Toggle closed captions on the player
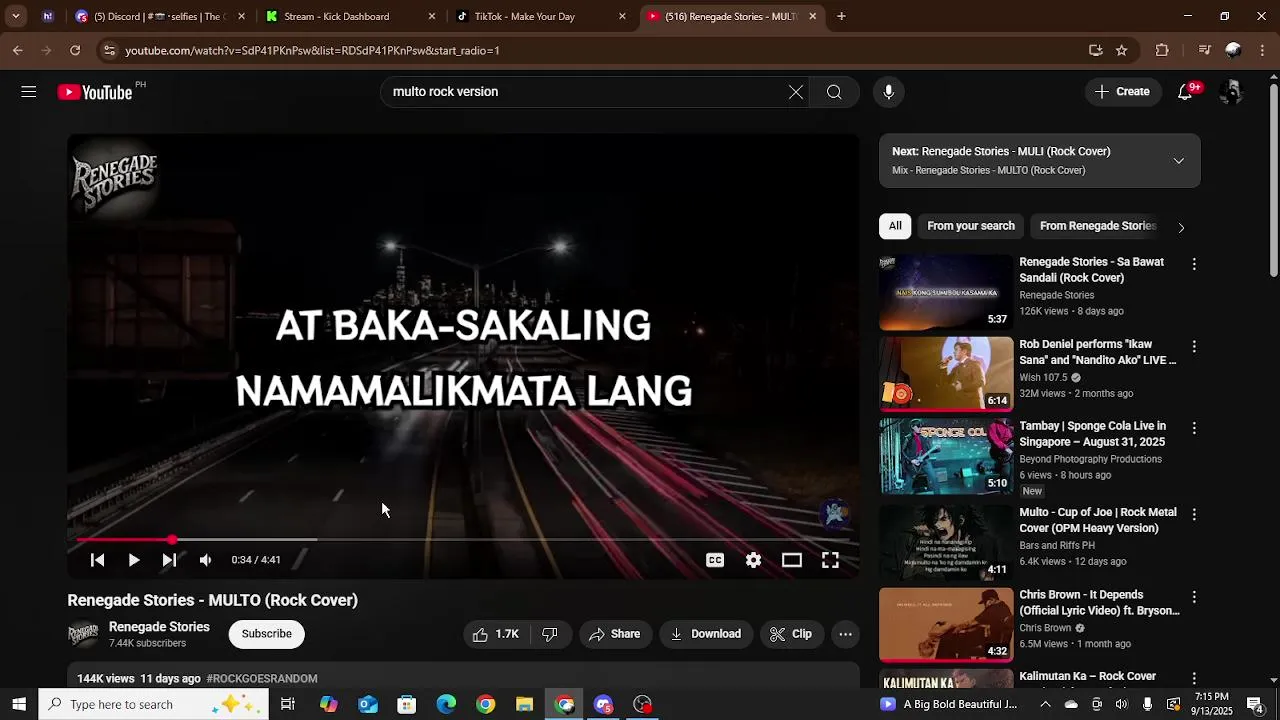This screenshot has height=720, width=1280. (x=715, y=560)
